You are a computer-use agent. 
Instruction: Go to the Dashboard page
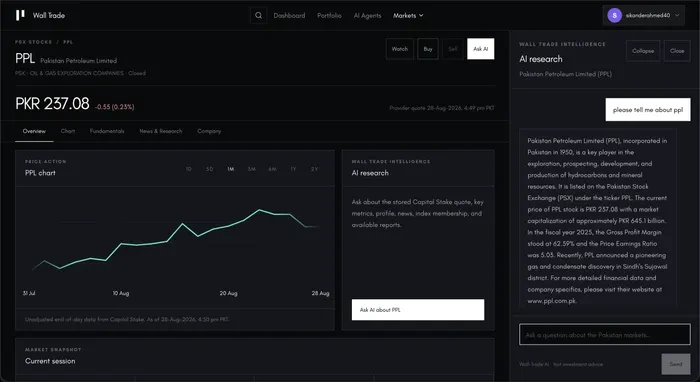pos(289,15)
